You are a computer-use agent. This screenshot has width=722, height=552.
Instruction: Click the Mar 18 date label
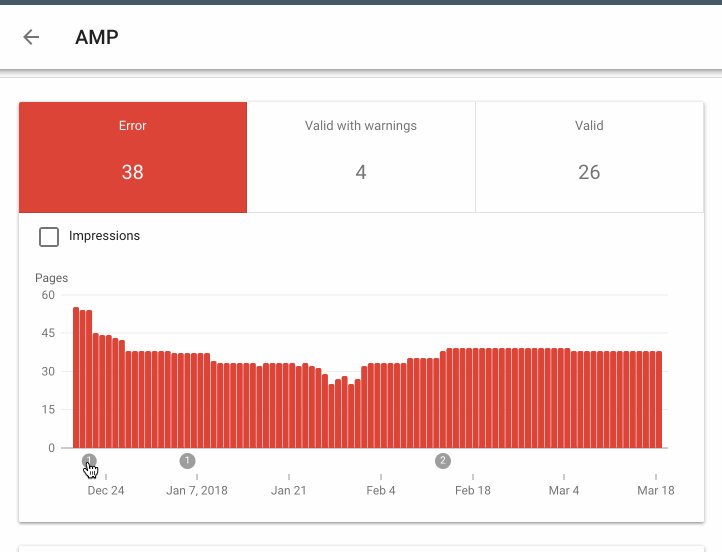656,490
